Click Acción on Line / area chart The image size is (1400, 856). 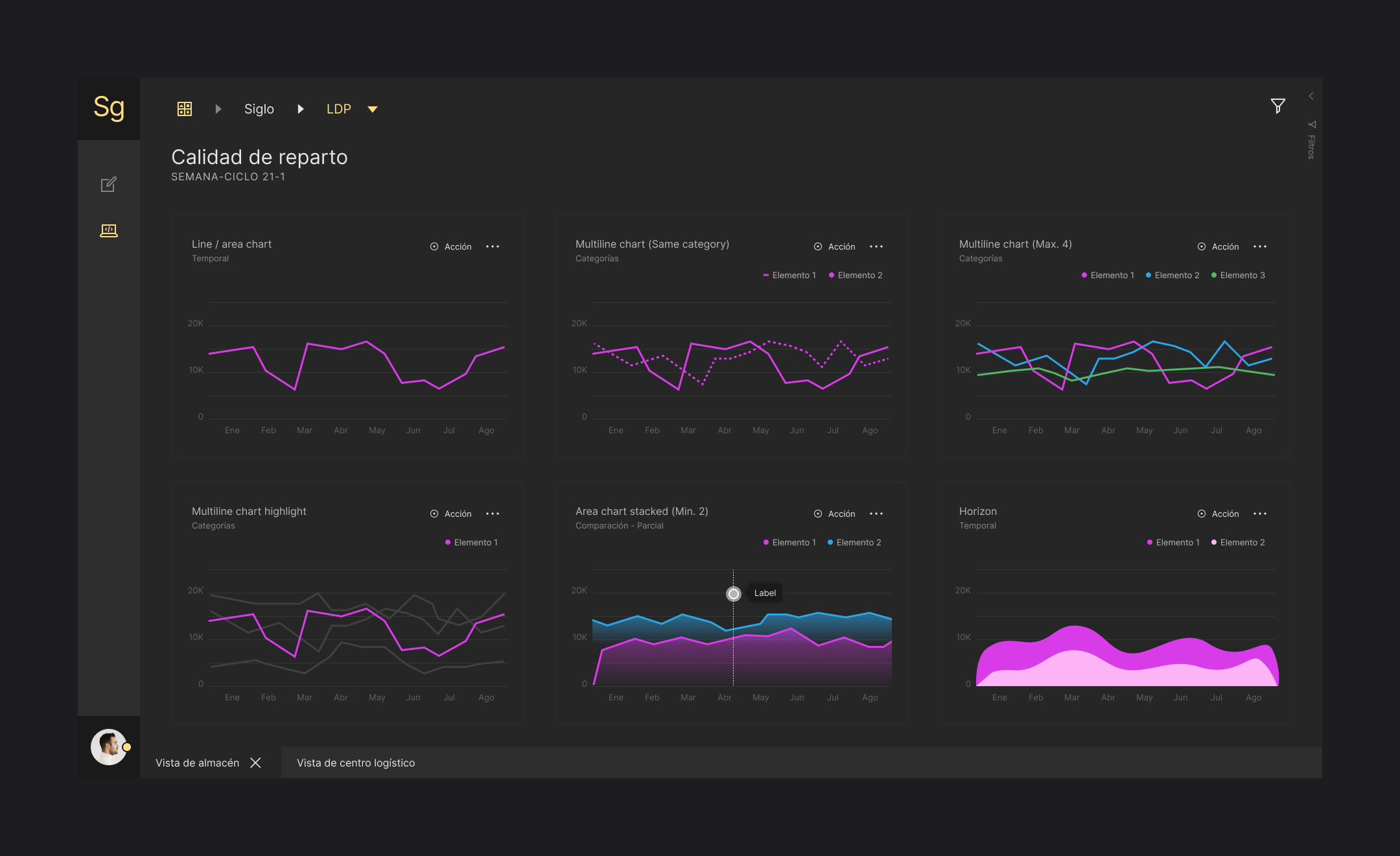pyautogui.click(x=451, y=246)
